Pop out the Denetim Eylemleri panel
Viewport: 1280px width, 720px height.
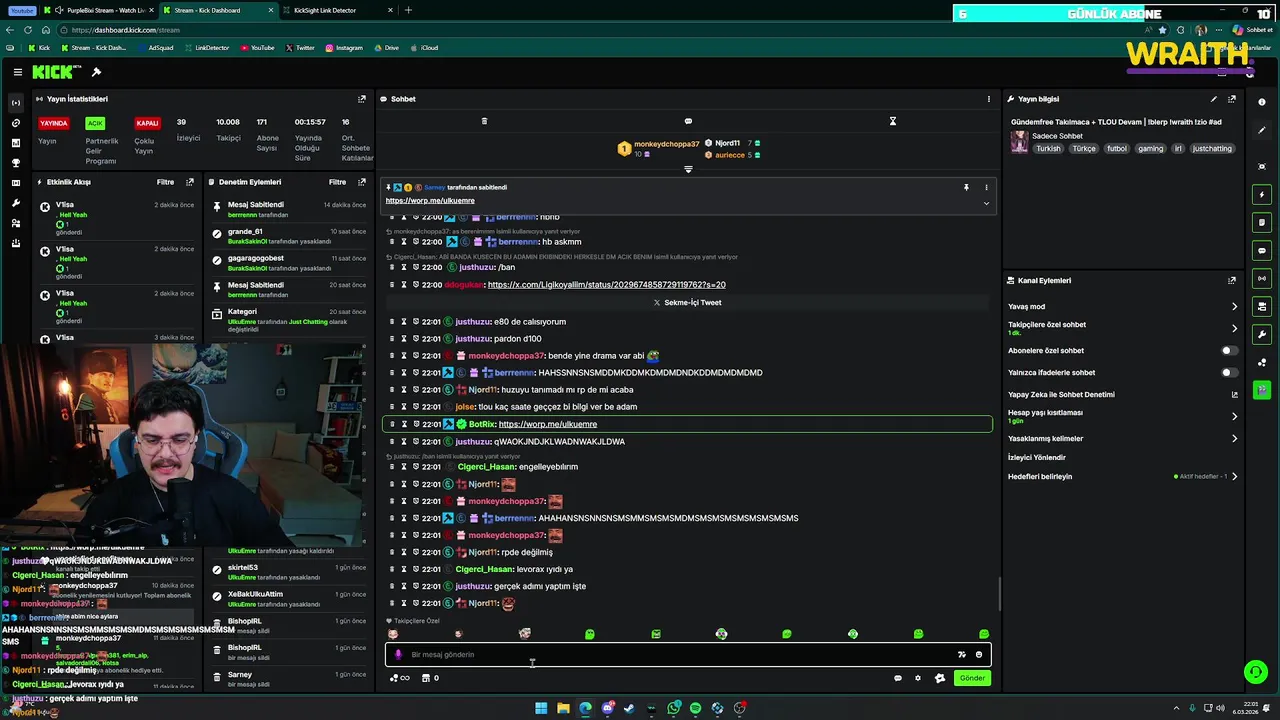(x=362, y=182)
